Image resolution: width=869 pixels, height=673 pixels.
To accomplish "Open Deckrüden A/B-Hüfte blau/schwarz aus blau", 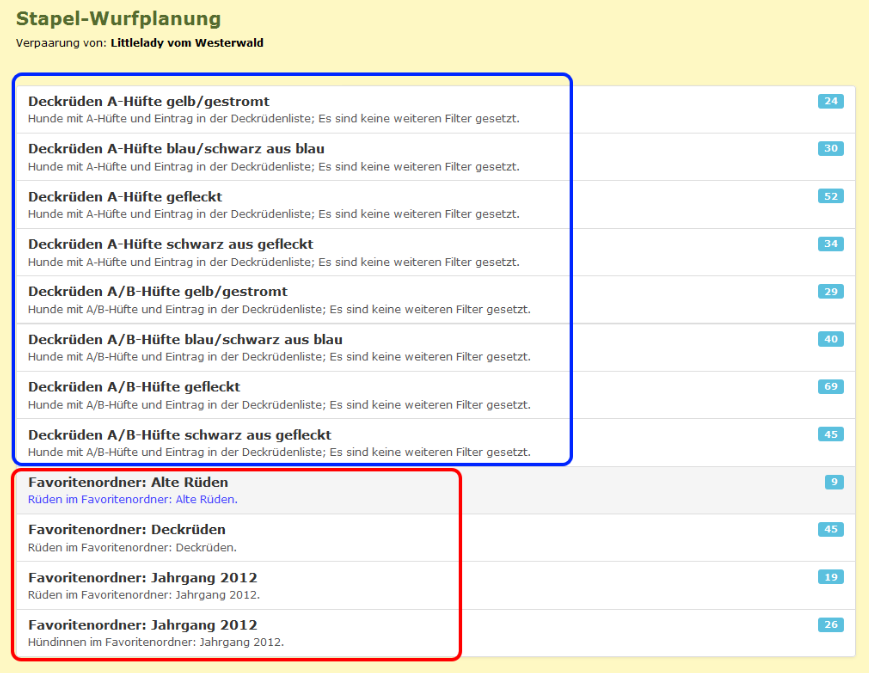I will (185, 339).
